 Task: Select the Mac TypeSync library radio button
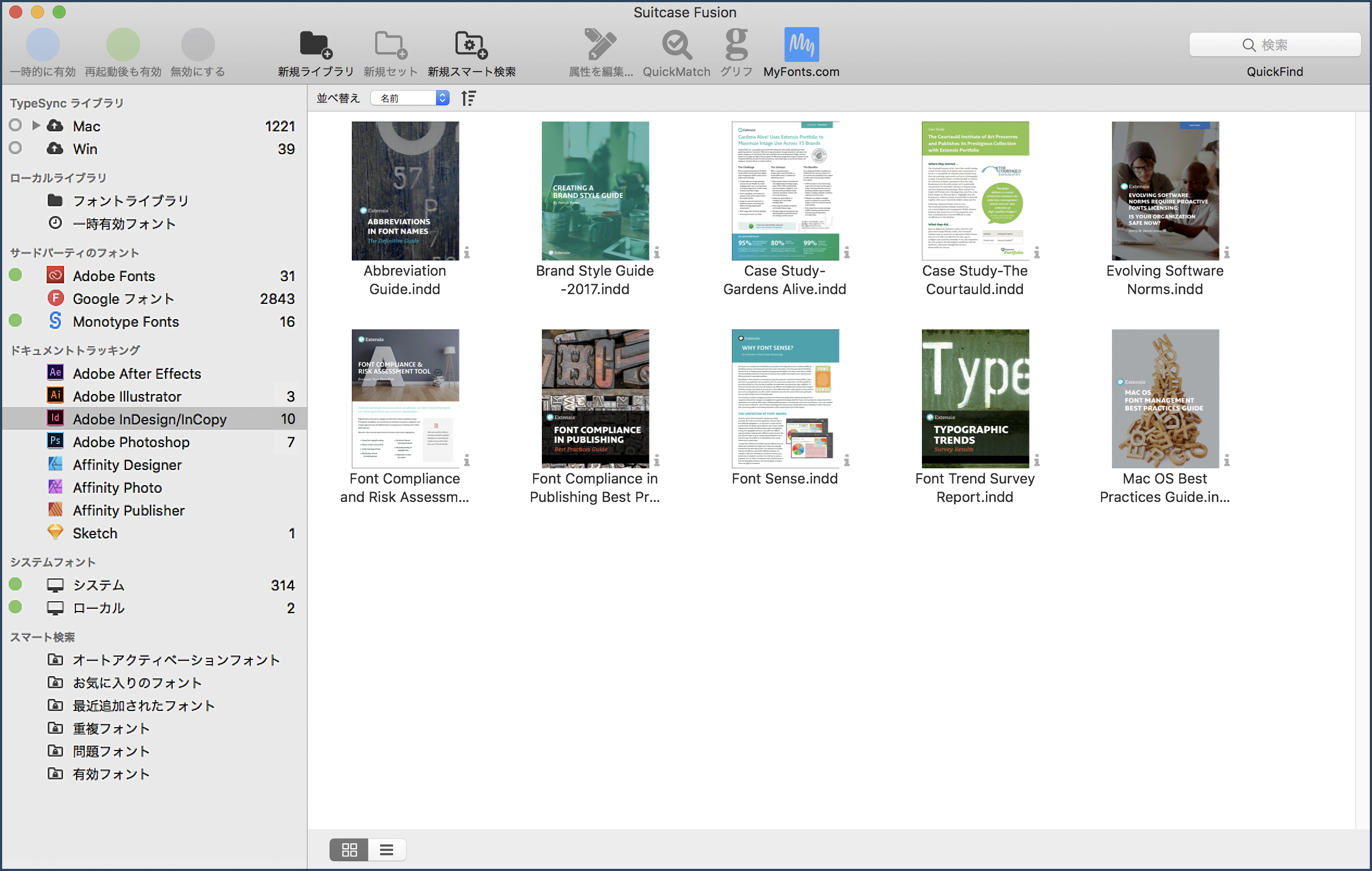point(15,125)
